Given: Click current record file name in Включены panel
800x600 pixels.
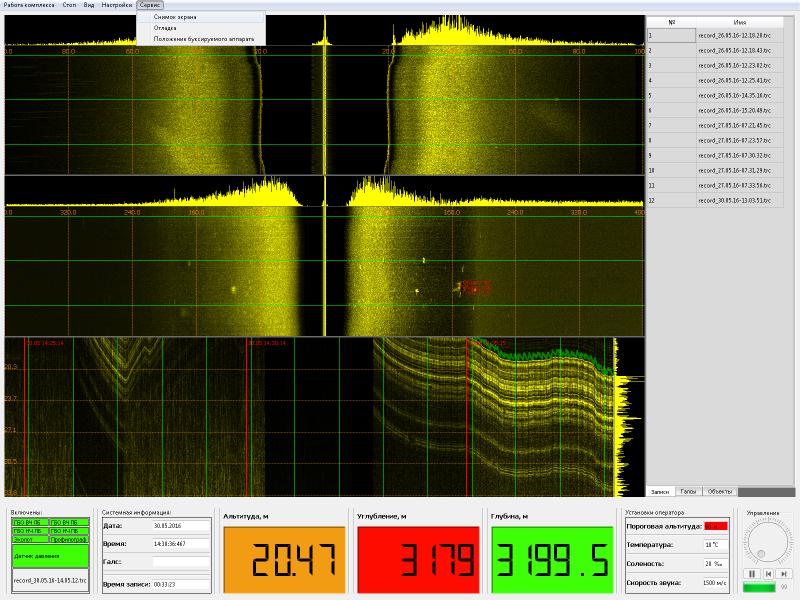Looking at the screenshot, I should pos(50,581).
